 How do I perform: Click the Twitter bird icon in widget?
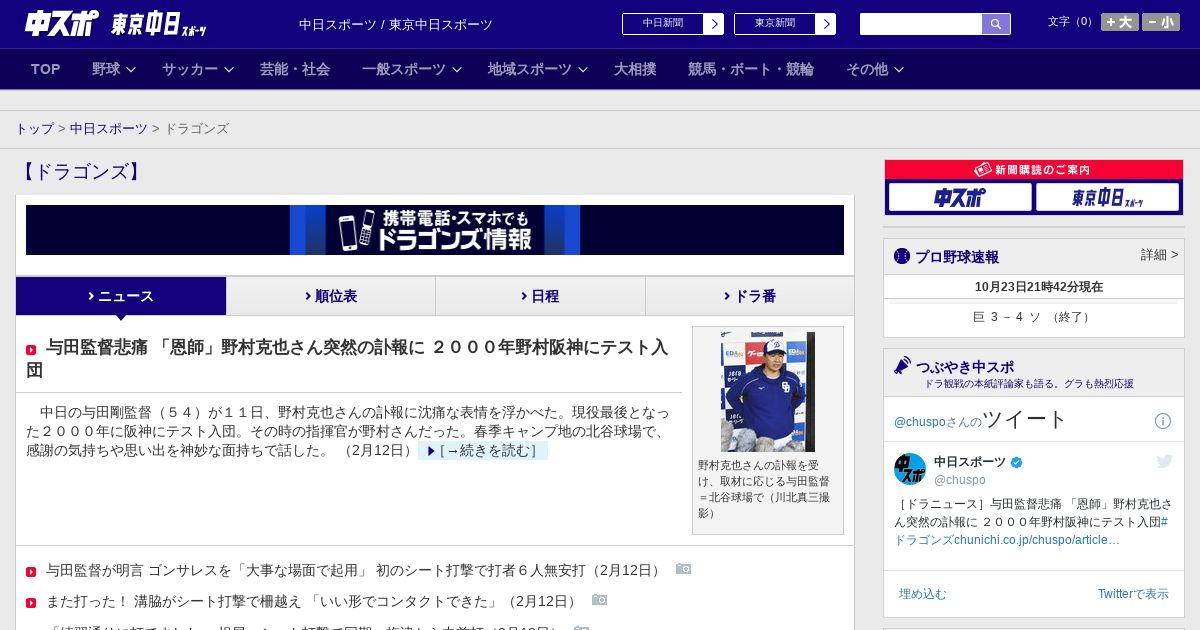(1164, 461)
